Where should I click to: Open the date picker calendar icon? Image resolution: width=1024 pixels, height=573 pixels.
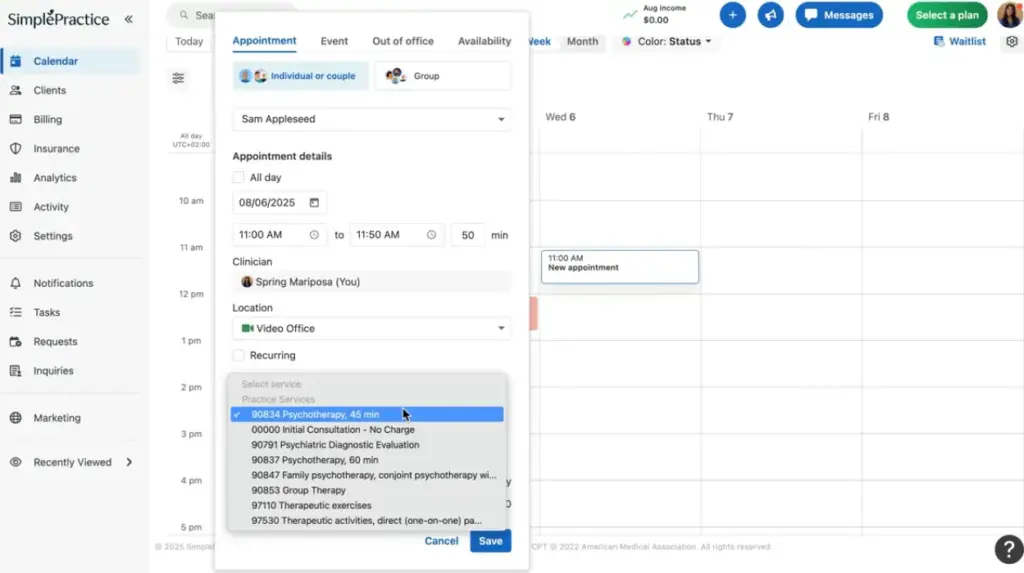pyautogui.click(x=314, y=203)
